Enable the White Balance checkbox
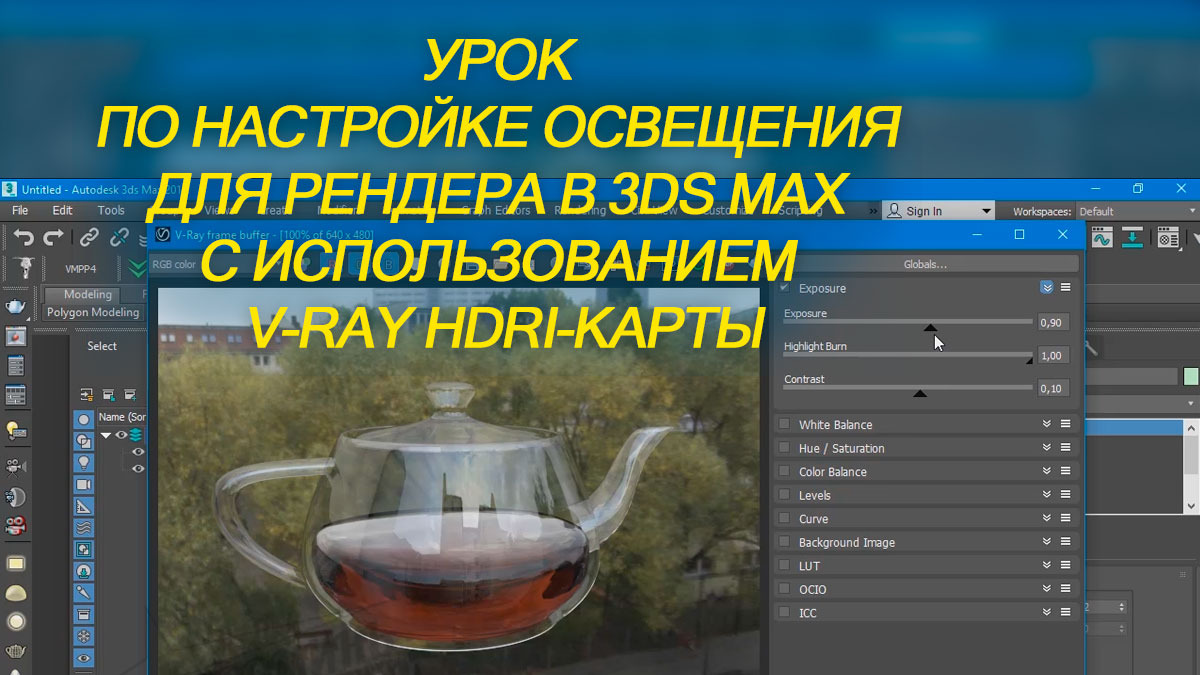 [784, 424]
